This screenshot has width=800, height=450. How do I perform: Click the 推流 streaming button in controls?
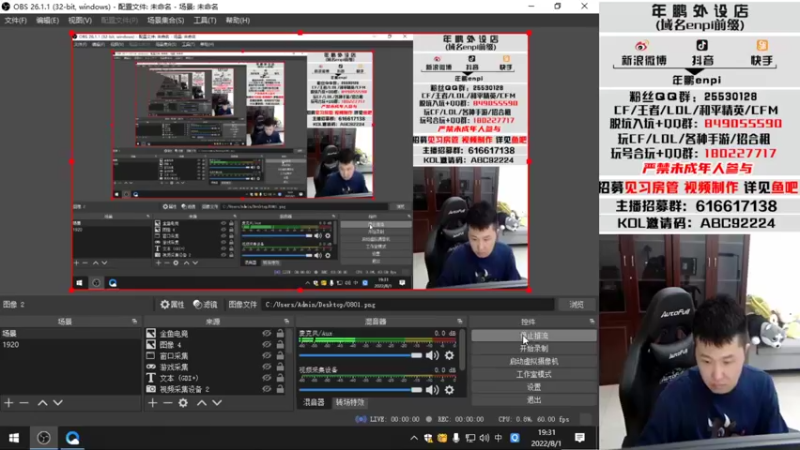pyautogui.click(x=534, y=336)
